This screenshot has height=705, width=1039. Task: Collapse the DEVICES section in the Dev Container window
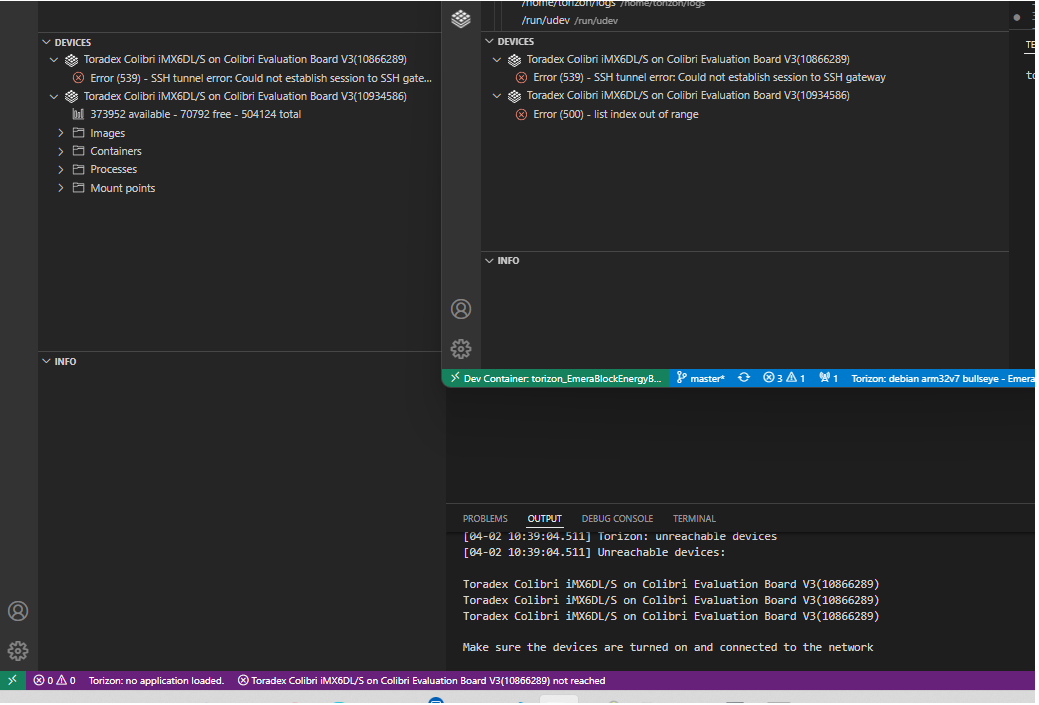click(x=489, y=42)
